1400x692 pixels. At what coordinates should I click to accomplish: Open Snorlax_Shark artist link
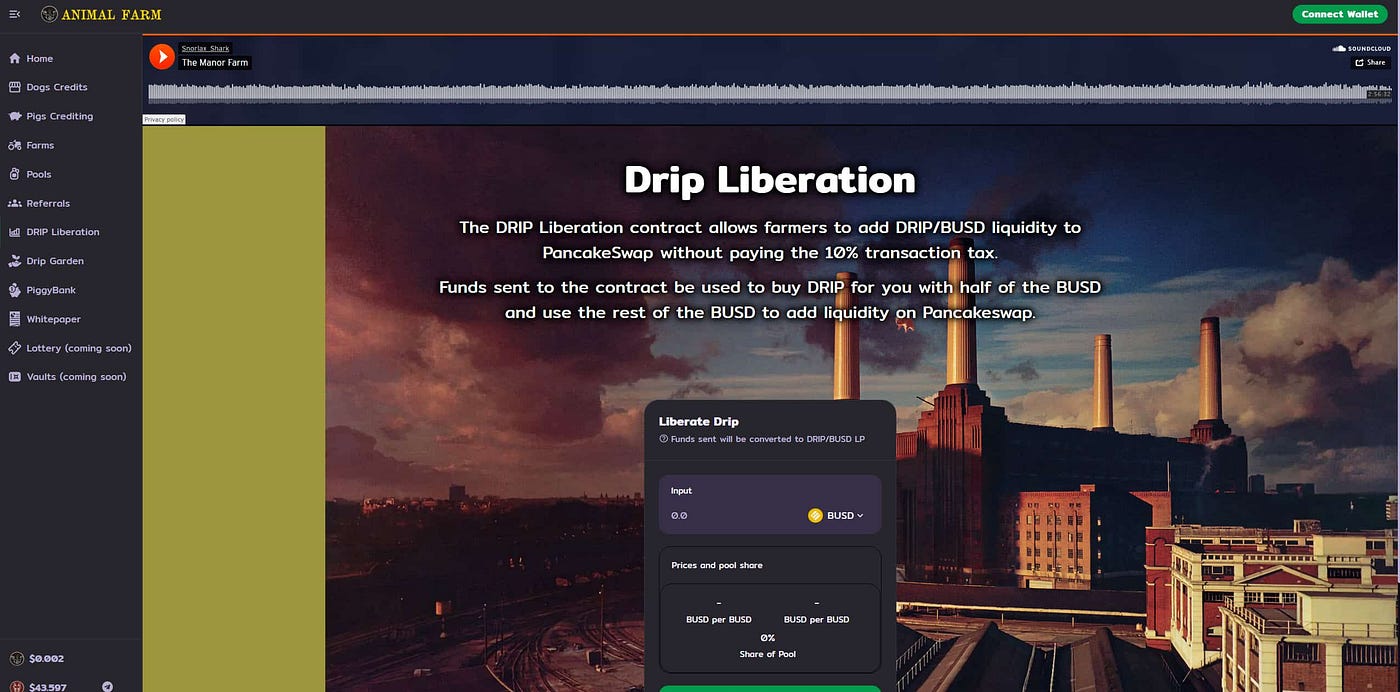[205, 48]
